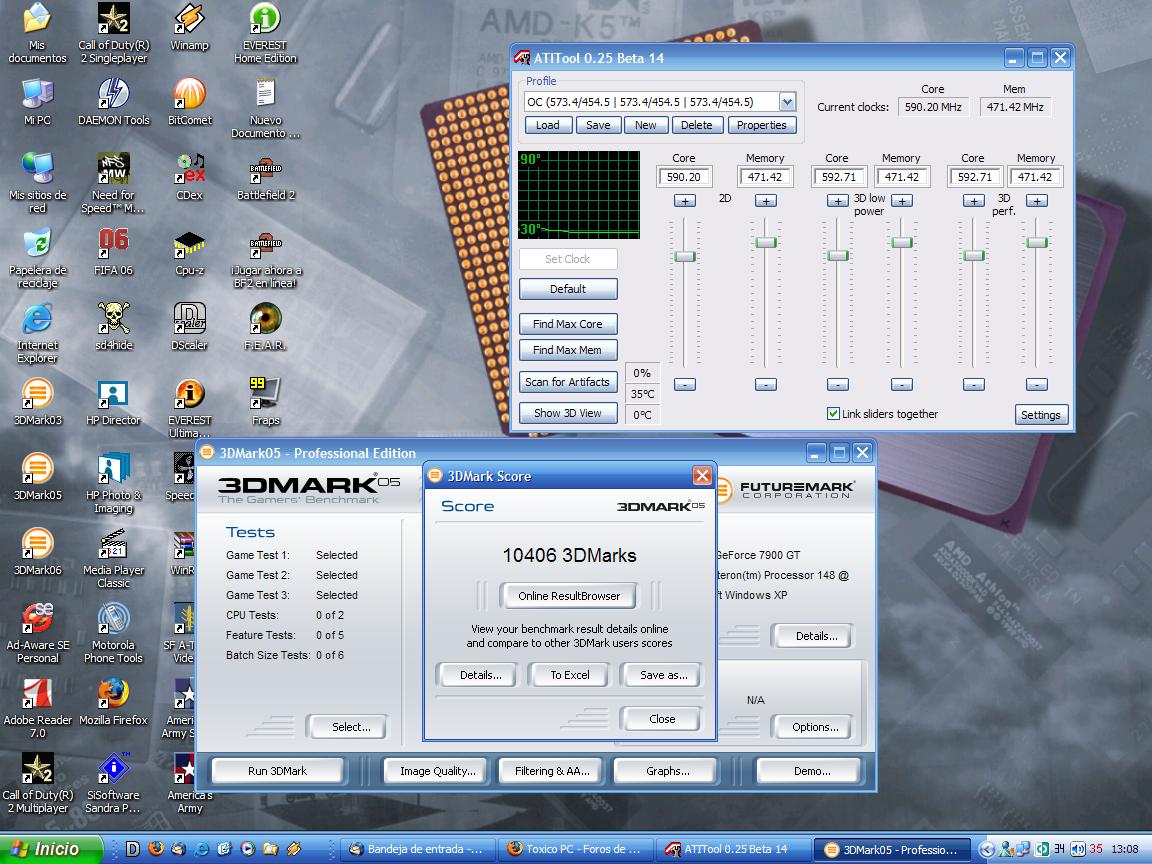This screenshot has height=864, width=1152.
Task: Open ATITool Settings
Action: click(1040, 414)
